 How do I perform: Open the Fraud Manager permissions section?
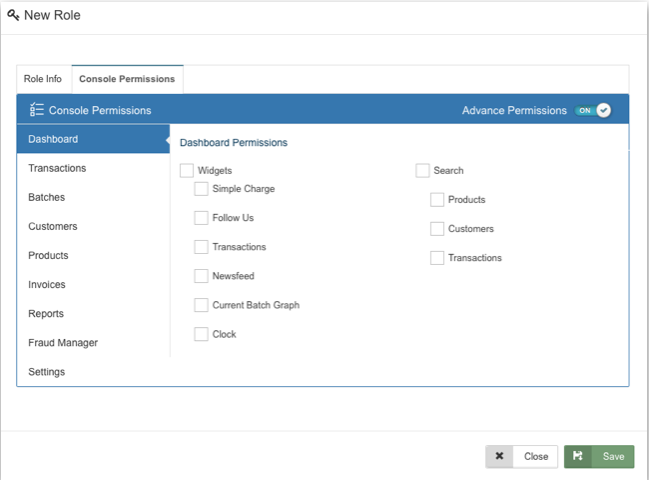pos(63,342)
